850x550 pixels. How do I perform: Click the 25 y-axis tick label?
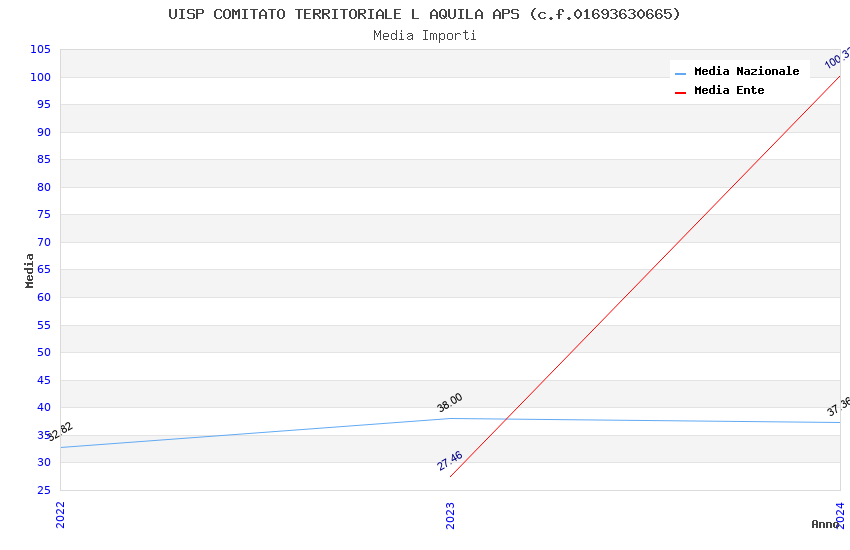coord(44,490)
